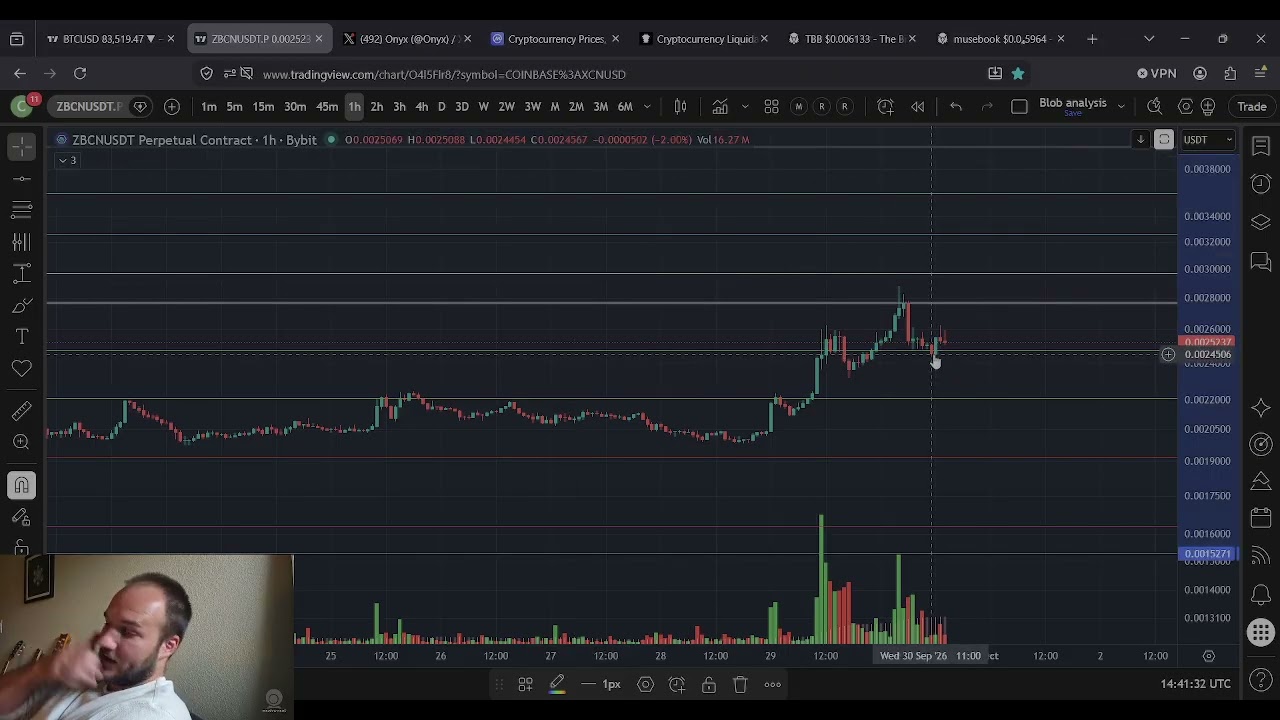The height and width of the screenshot is (720, 1280).
Task: Expand the indicators legend chevron labeled 3
Action: pyautogui.click(x=68, y=161)
